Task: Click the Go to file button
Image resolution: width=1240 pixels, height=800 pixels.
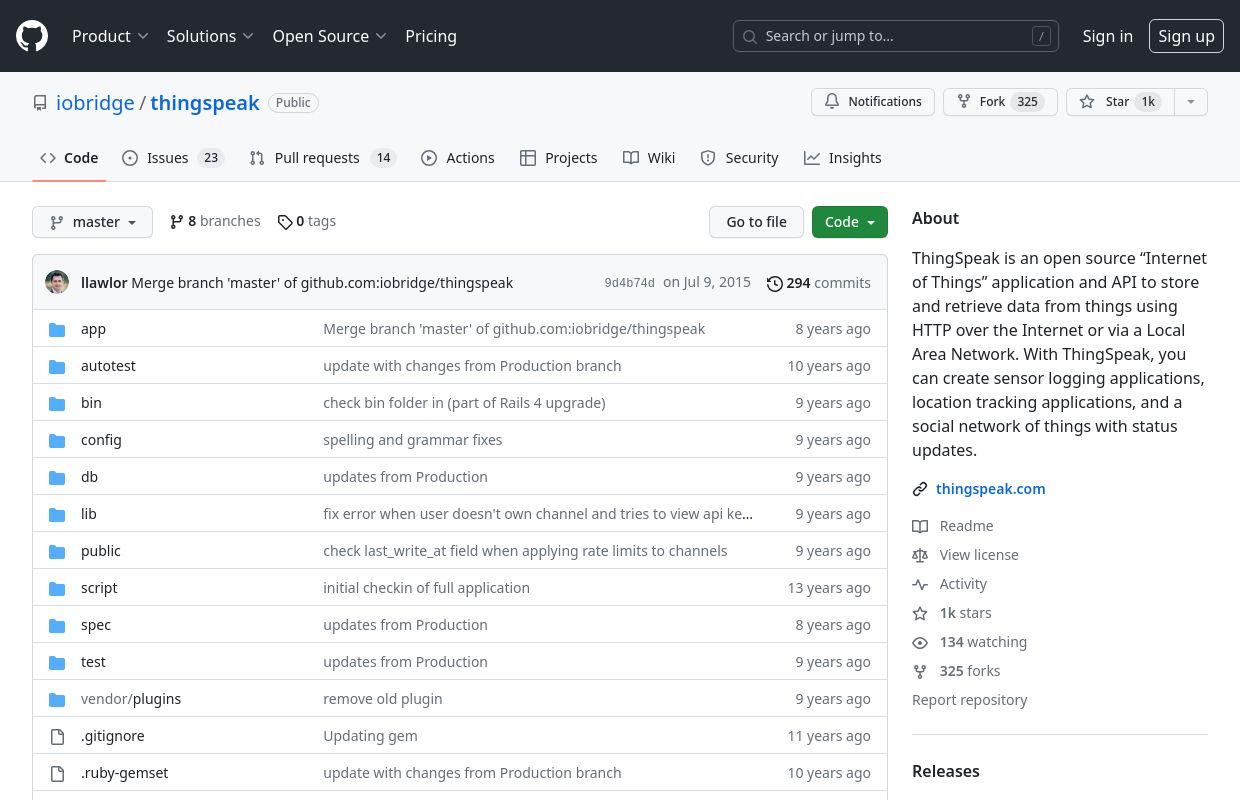Action: [757, 222]
